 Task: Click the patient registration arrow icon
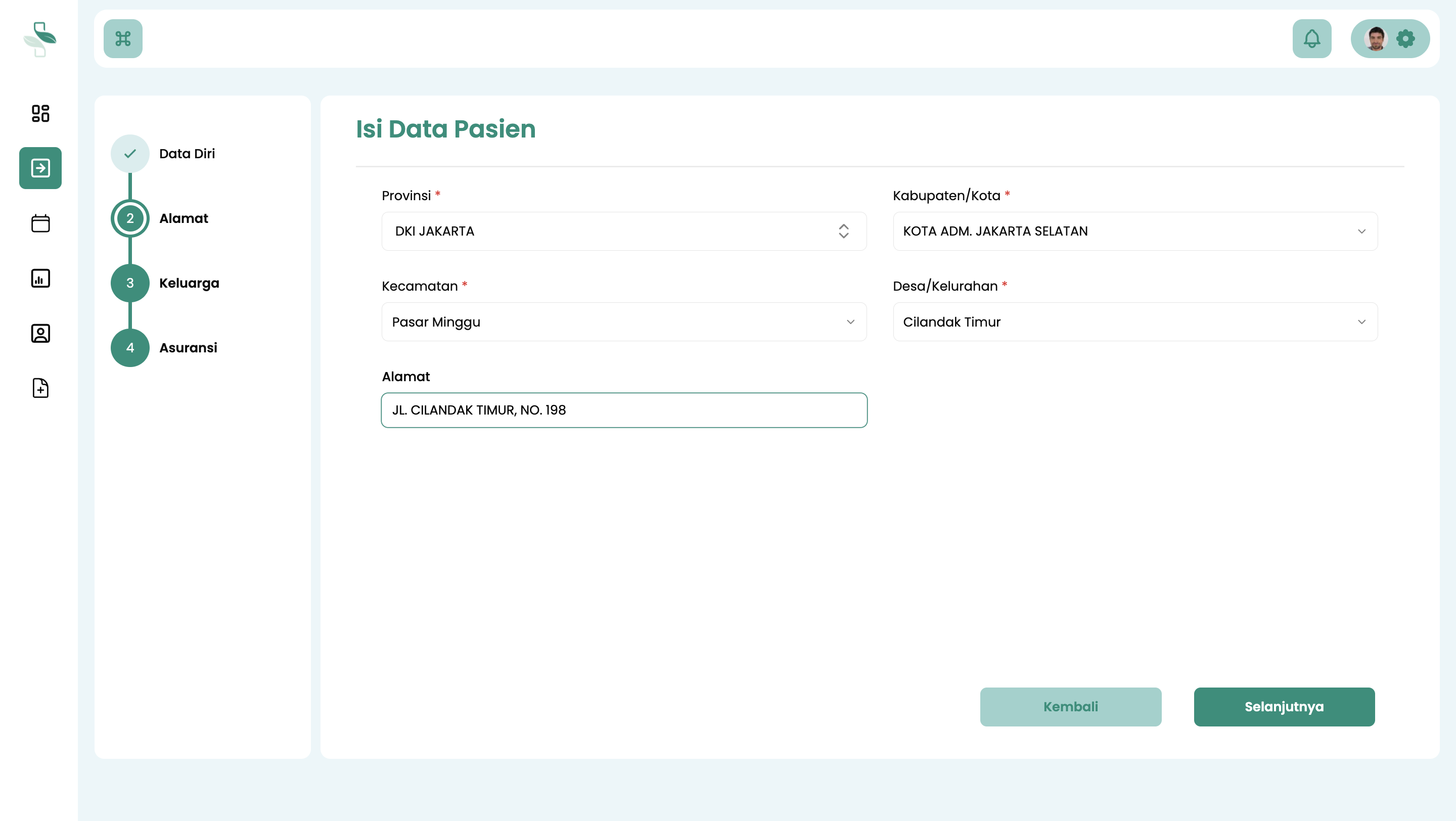tap(40, 168)
